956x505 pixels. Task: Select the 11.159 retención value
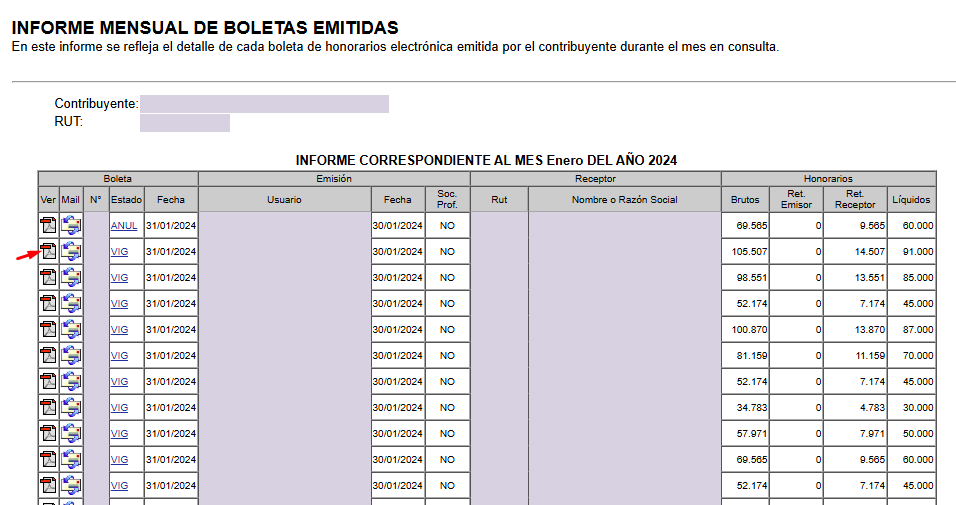(x=869, y=356)
